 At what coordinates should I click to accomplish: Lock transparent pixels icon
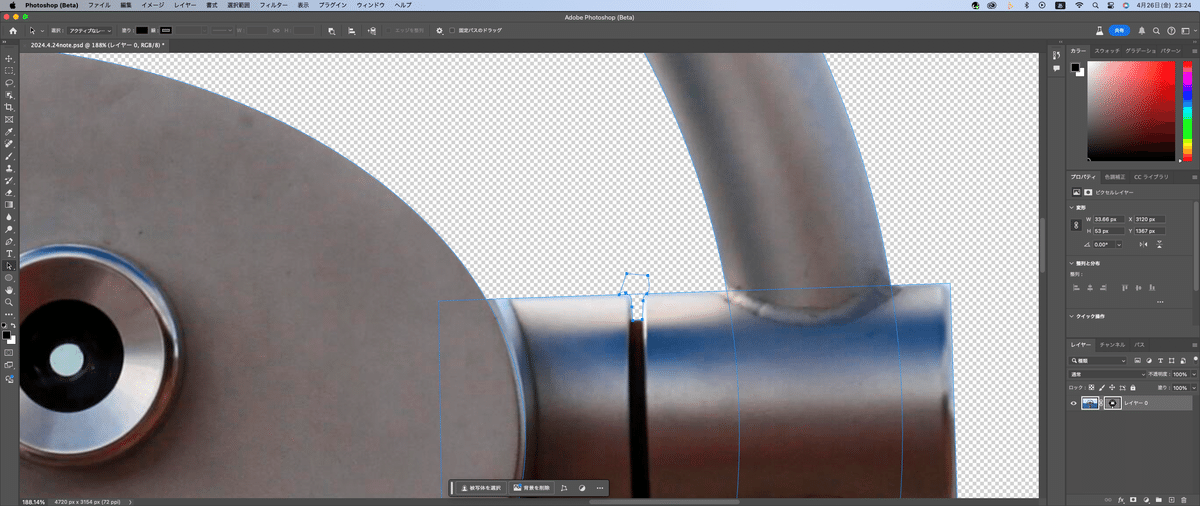(x=1091, y=388)
